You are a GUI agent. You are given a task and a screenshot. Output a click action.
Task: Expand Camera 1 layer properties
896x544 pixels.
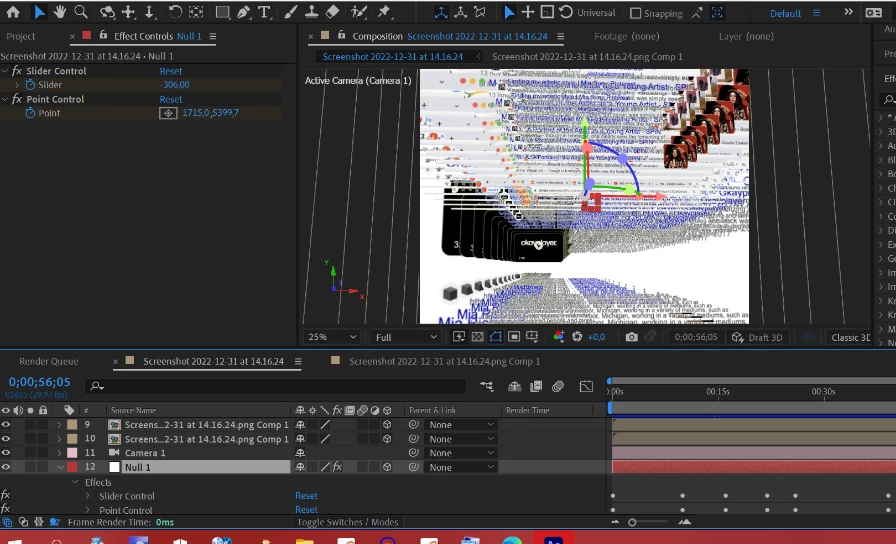tap(59, 453)
